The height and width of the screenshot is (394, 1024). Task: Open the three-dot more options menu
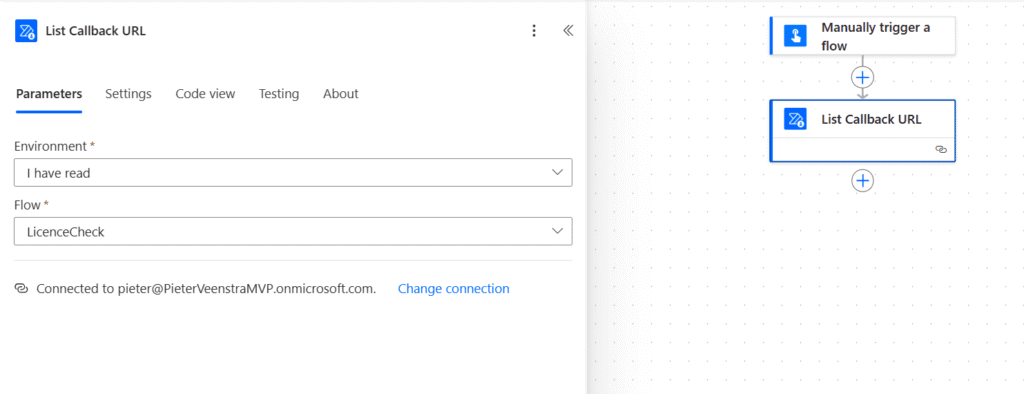click(534, 31)
